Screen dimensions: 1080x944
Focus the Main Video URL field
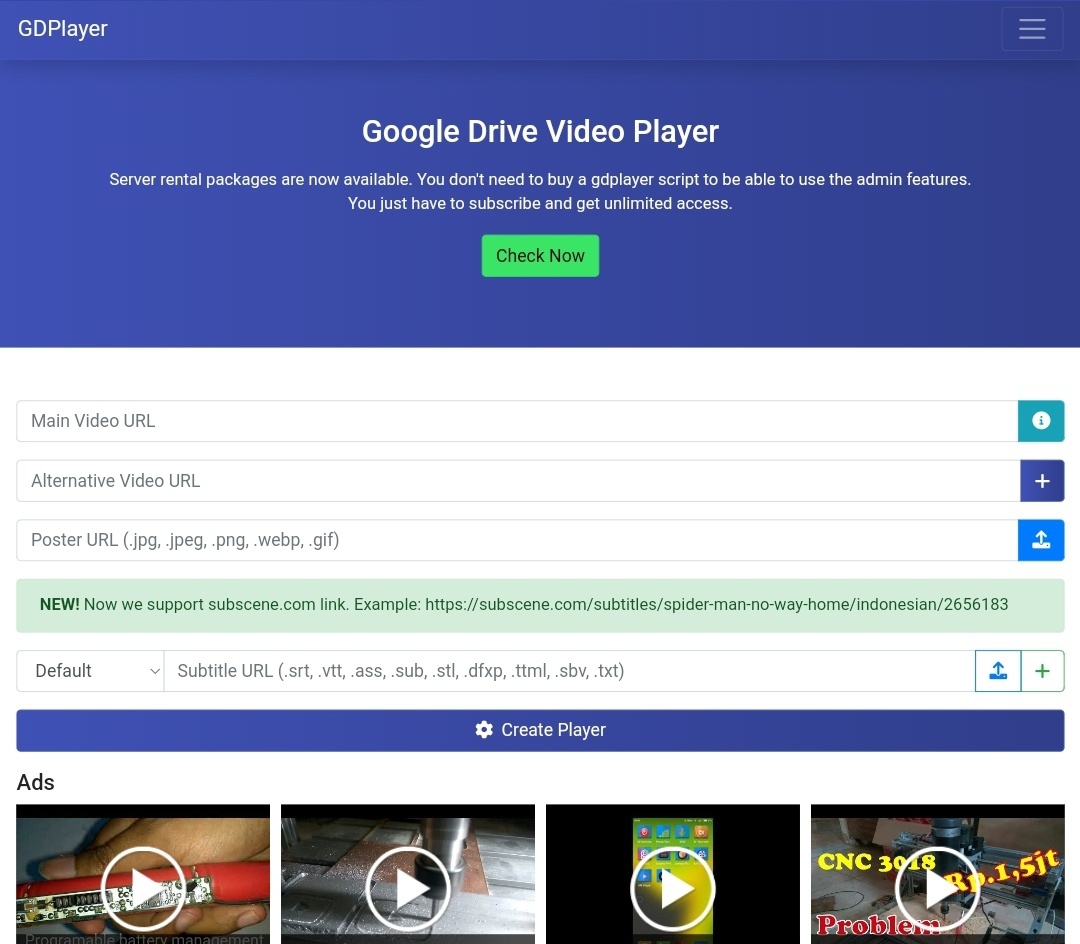(516, 421)
